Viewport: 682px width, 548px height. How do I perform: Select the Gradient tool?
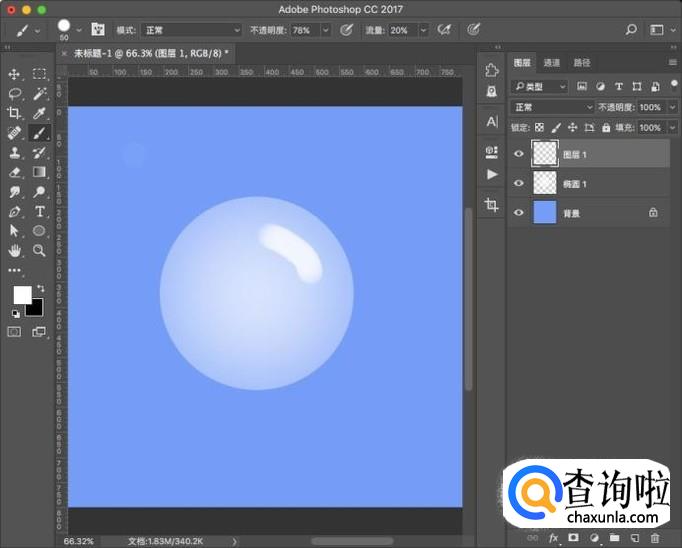[x=40, y=172]
